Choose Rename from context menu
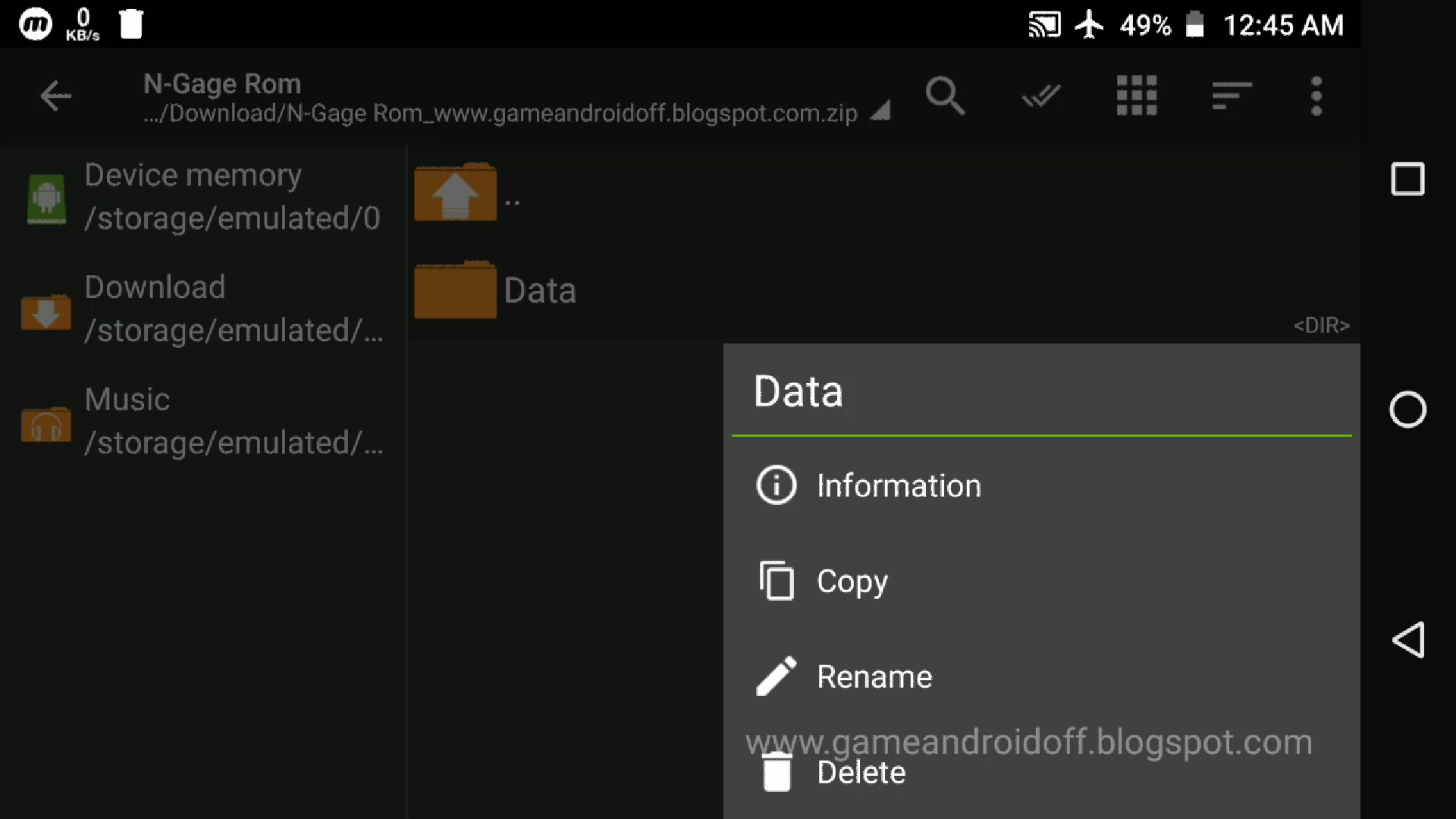 point(874,676)
